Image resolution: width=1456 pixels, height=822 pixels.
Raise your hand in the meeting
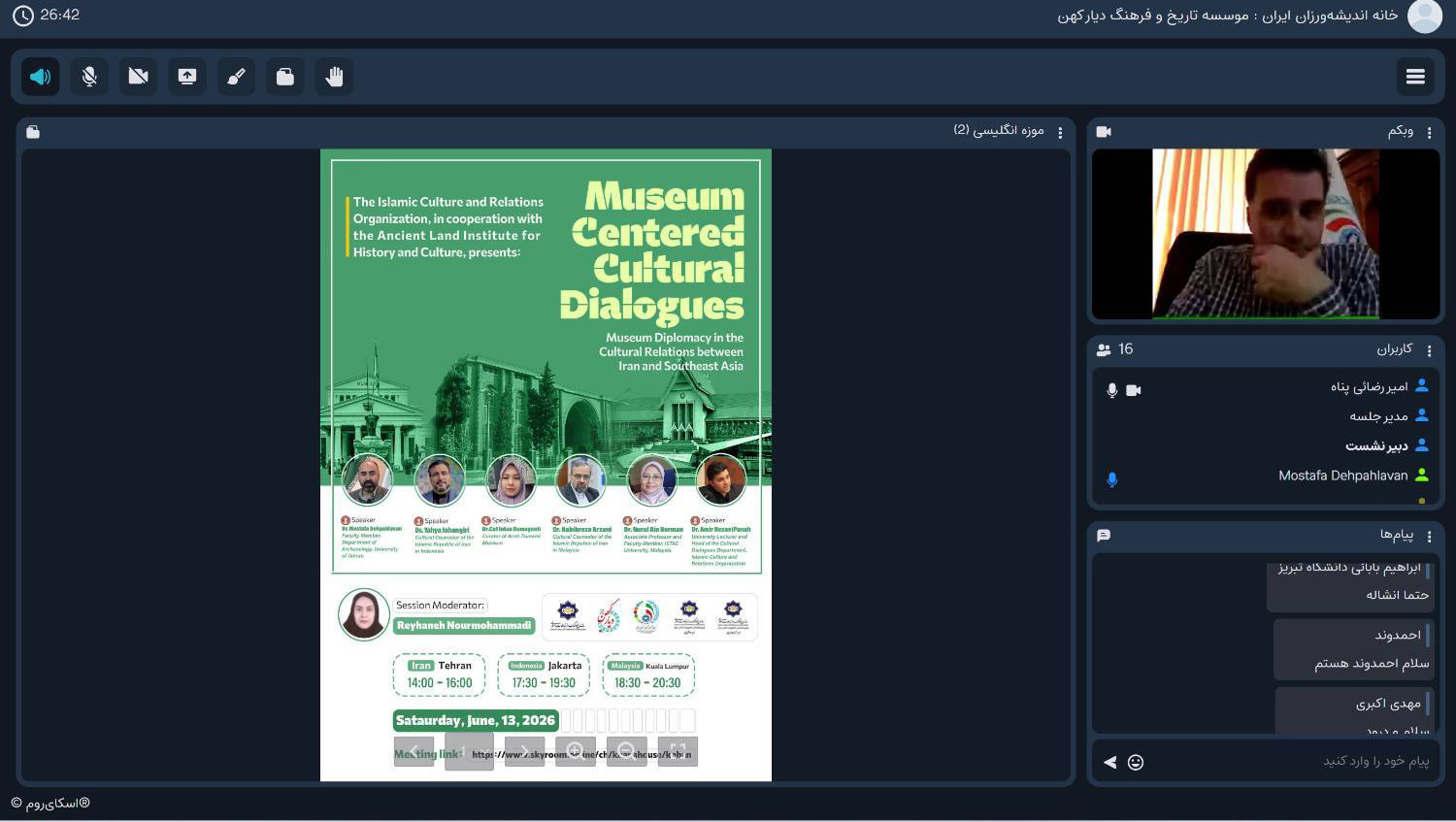tap(334, 77)
